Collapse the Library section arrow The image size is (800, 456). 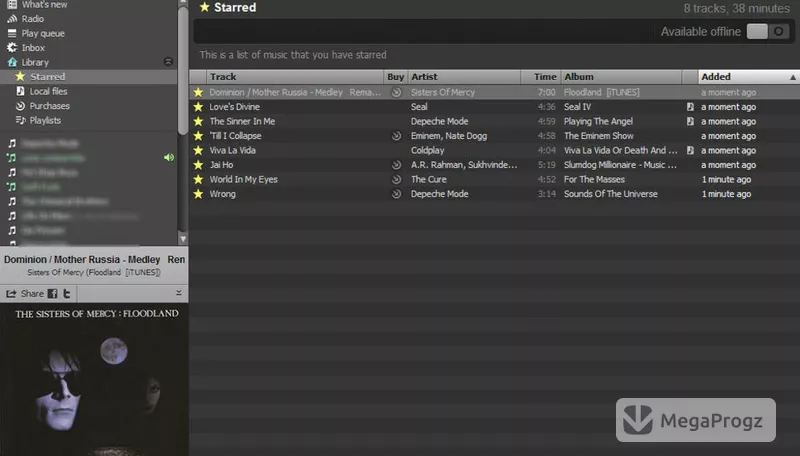pyautogui.click(x=168, y=62)
